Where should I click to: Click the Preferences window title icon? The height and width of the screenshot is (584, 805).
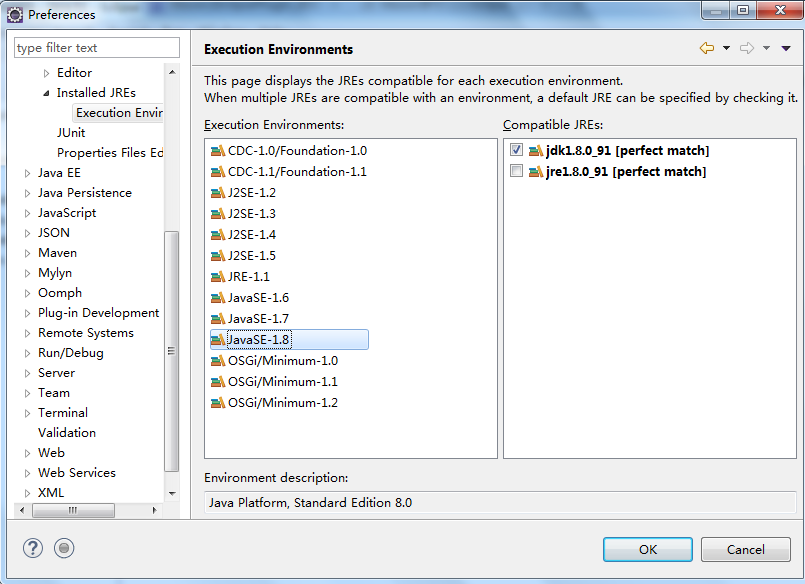pyautogui.click(x=15, y=15)
